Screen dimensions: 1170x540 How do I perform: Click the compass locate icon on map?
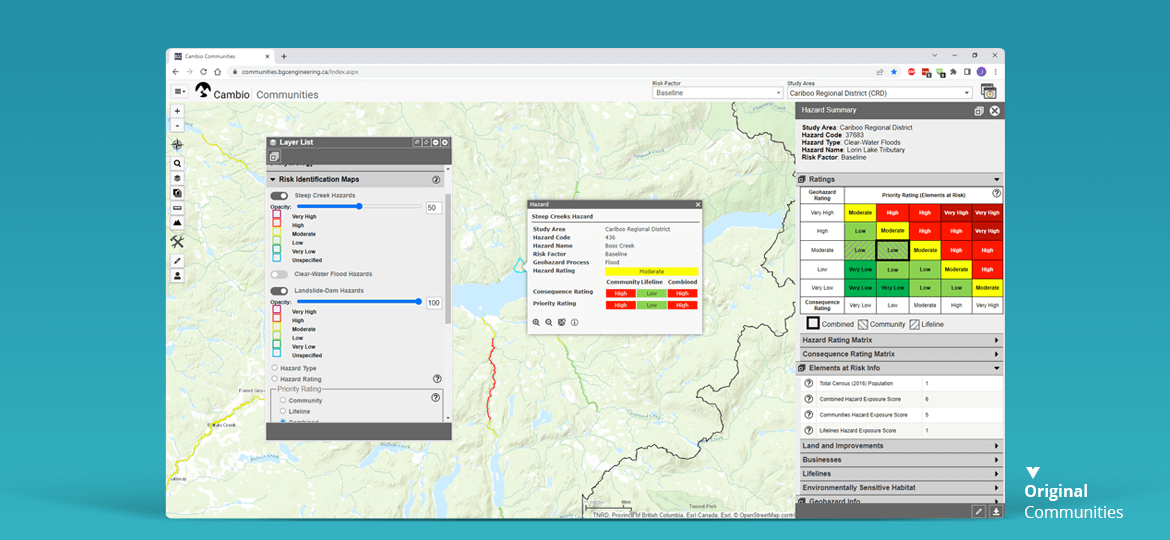pyautogui.click(x=178, y=145)
